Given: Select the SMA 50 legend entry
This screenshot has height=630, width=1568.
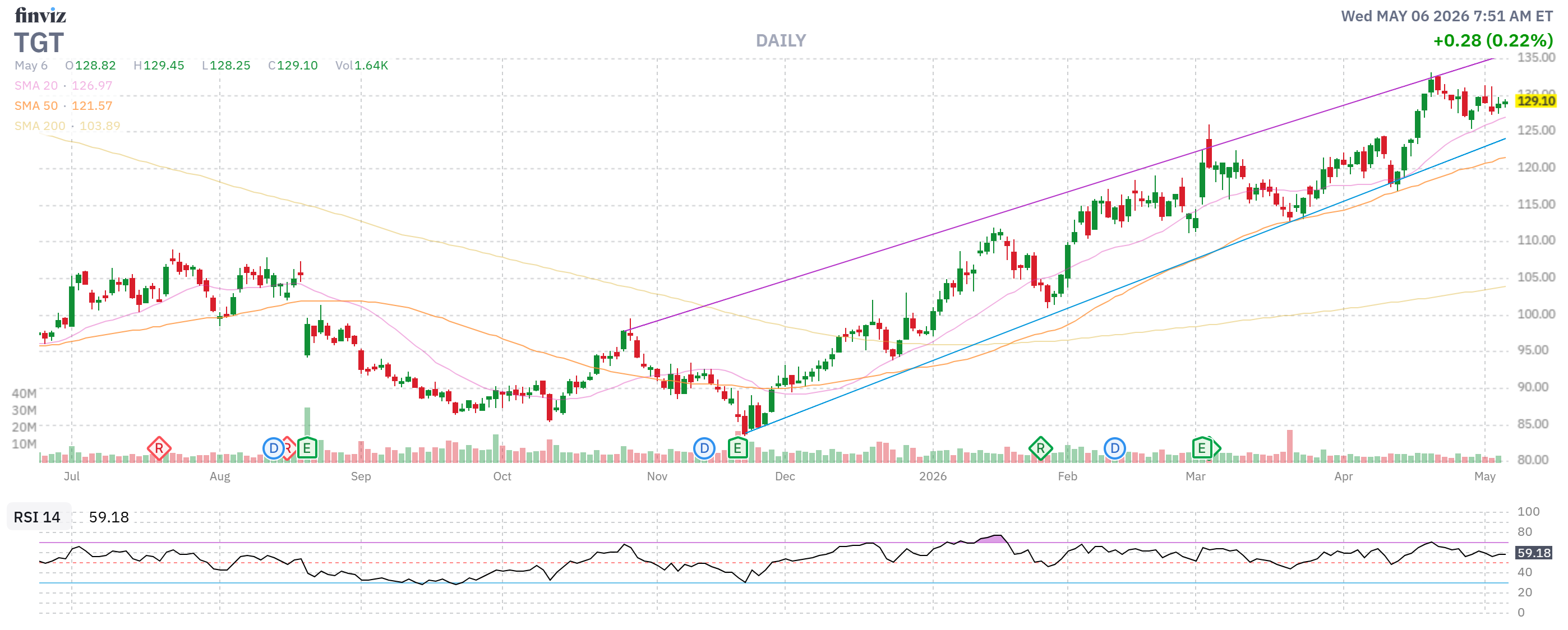Looking at the screenshot, I should click(63, 106).
